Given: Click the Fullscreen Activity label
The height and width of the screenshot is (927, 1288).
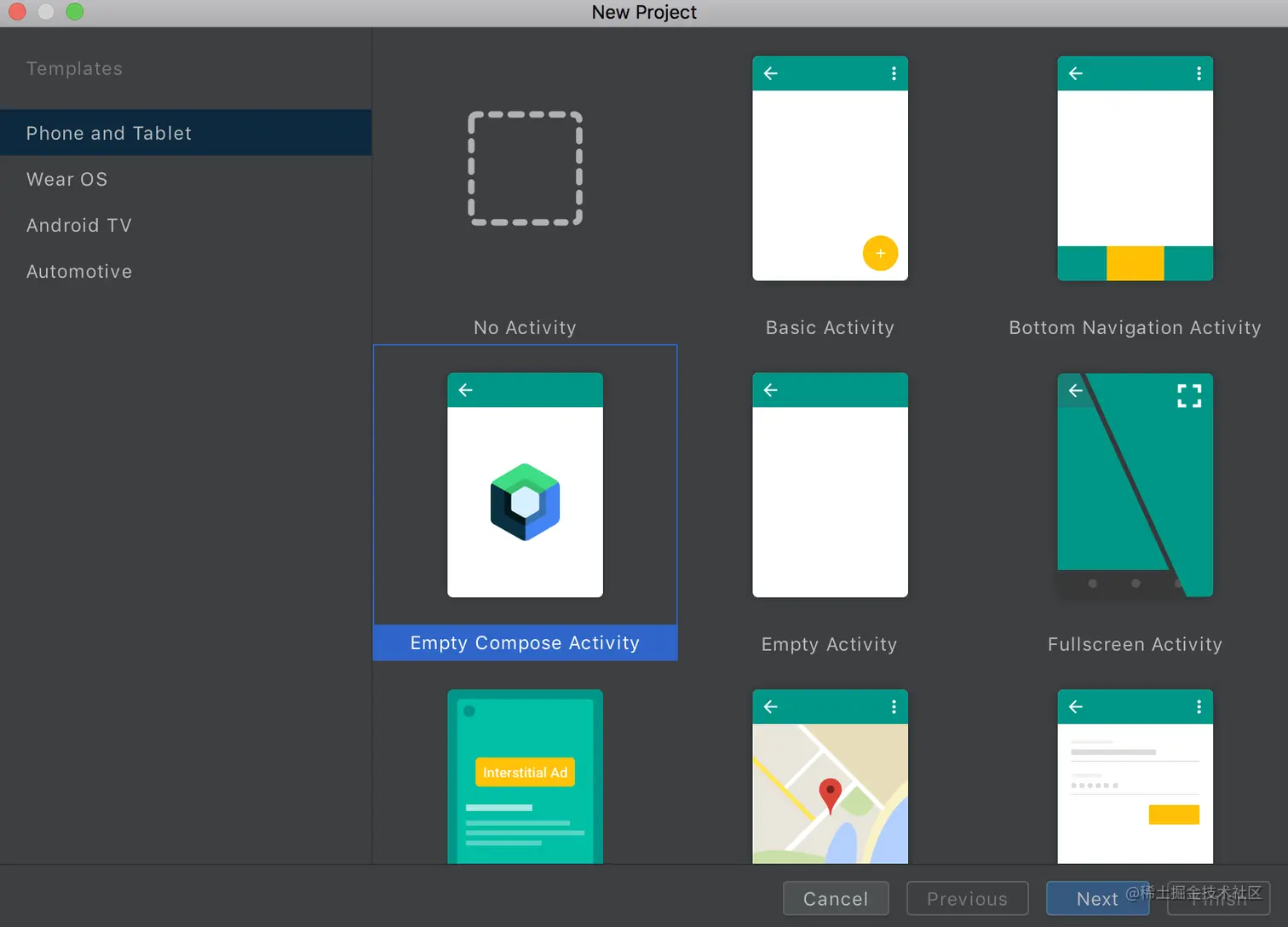Looking at the screenshot, I should click(1135, 644).
